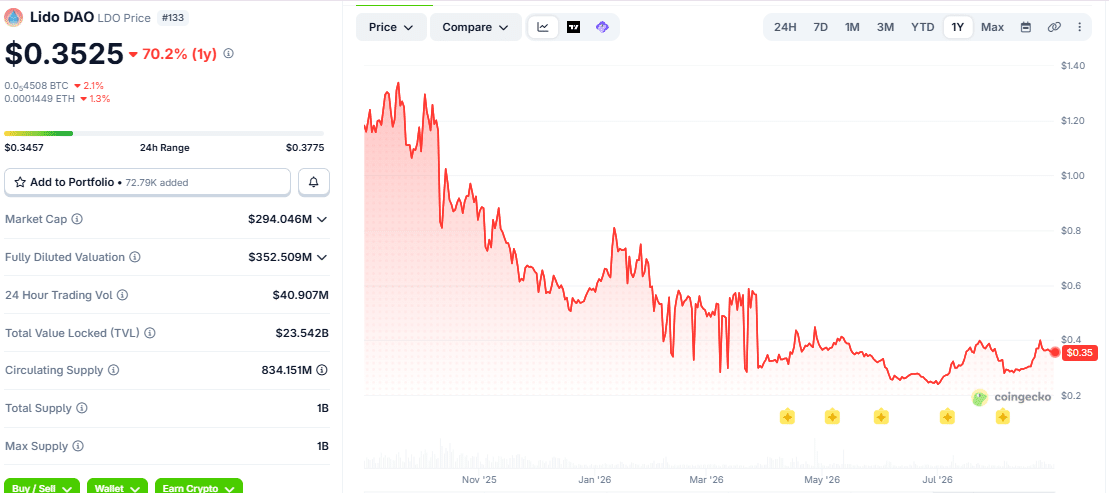Image resolution: width=1109 pixels, height=493 pixels.
Task: Open Total Value Locked info icon
Action: [149, 333]
